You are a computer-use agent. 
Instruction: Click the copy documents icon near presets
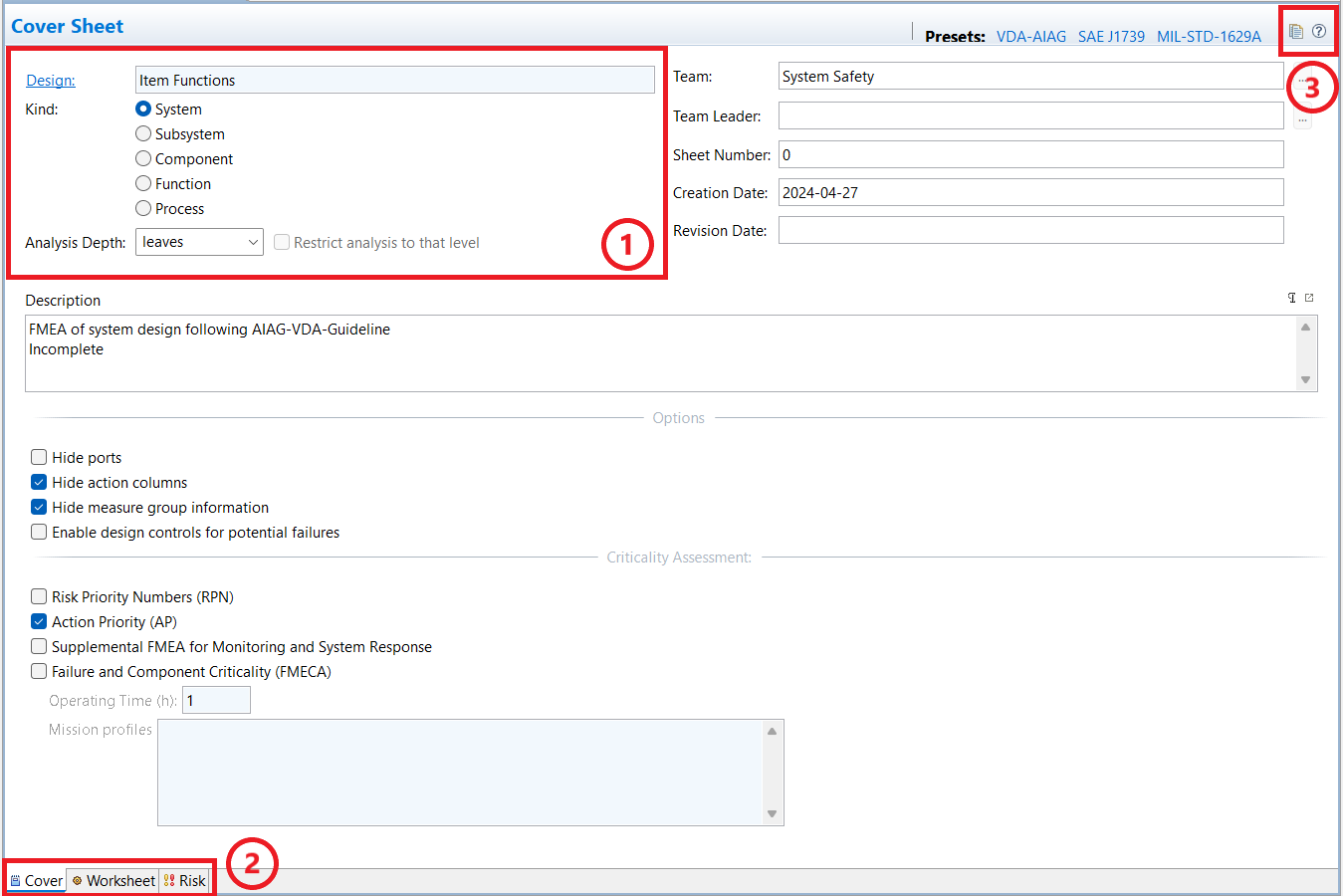[x=1295, y=31]
